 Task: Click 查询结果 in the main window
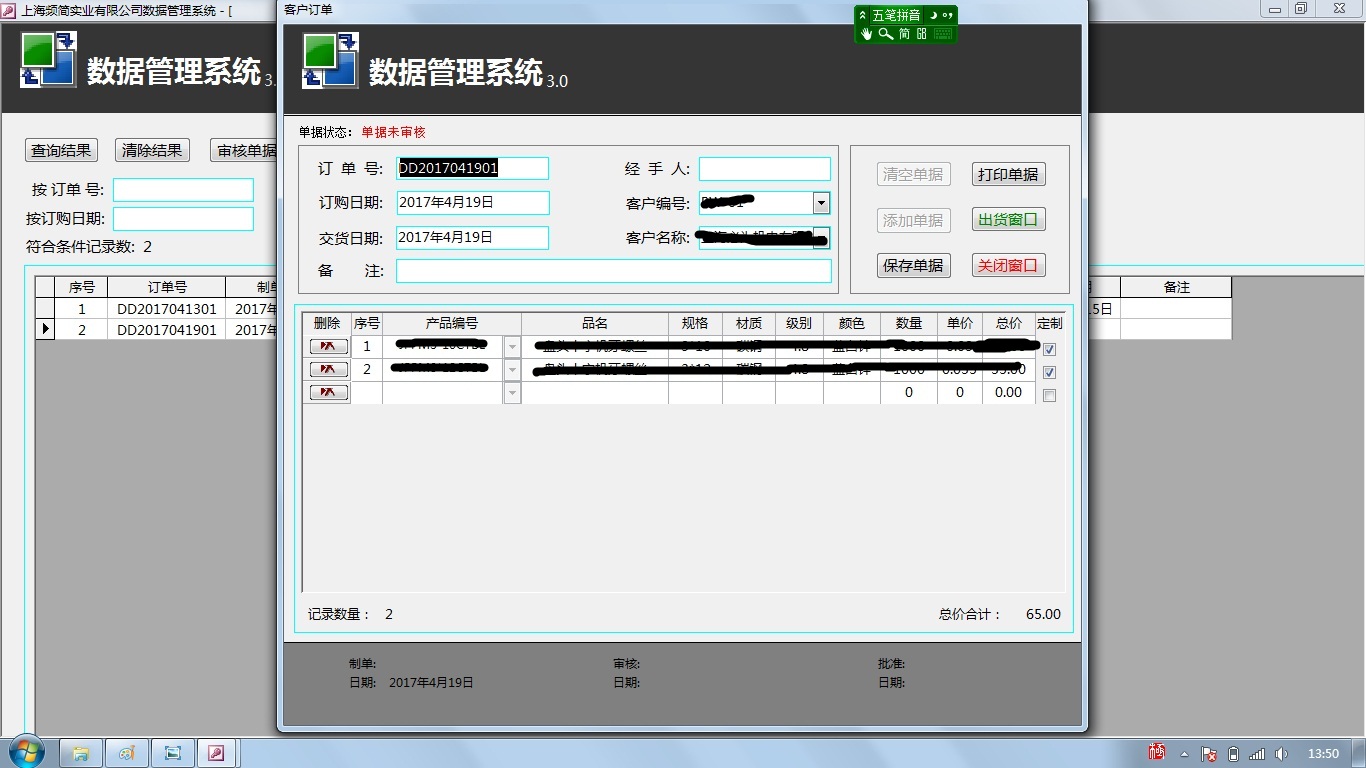61,150
